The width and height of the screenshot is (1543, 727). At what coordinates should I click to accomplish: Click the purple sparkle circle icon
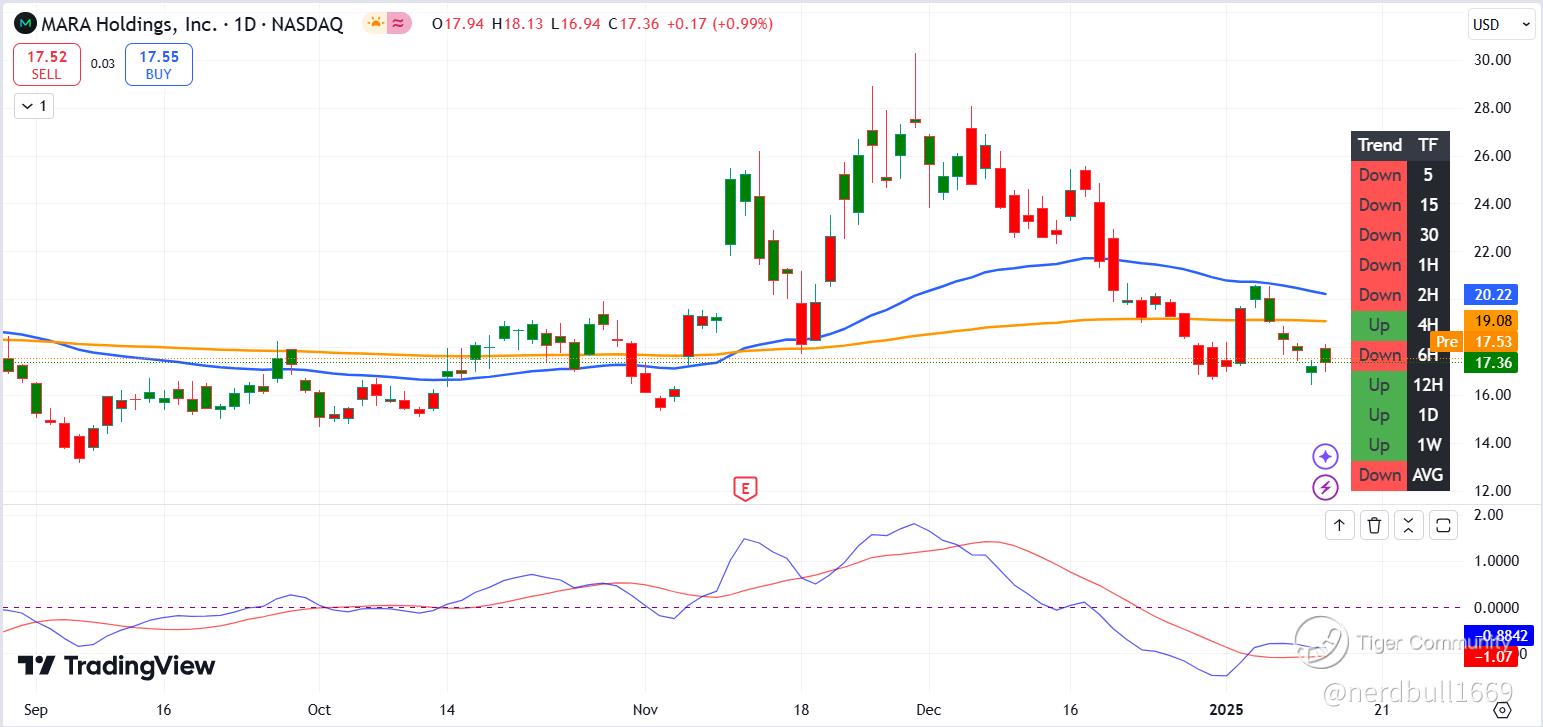(1325, 457)
